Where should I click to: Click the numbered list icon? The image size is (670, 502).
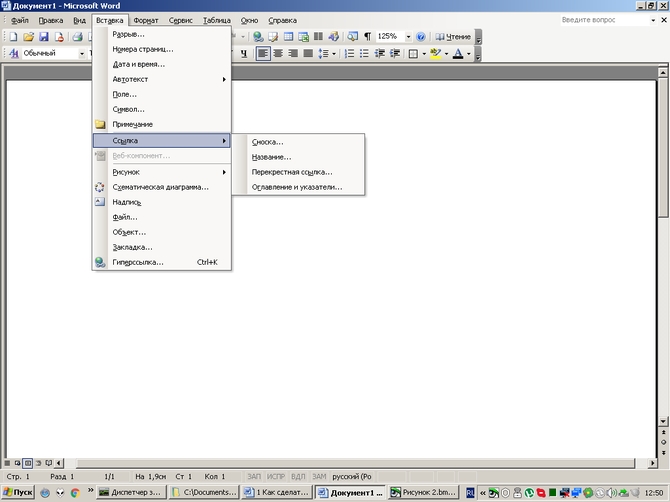349,53
